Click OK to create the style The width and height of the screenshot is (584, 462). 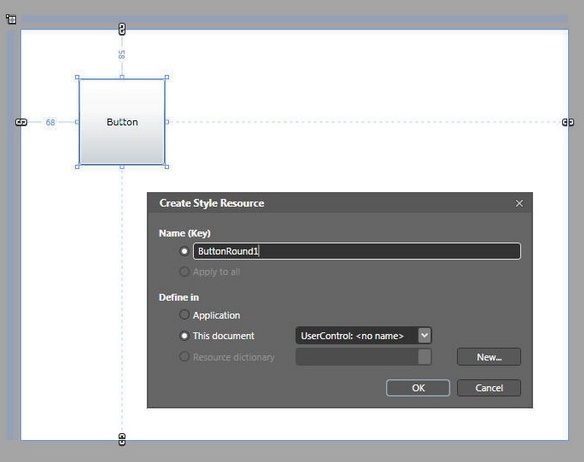coord(418,388)
